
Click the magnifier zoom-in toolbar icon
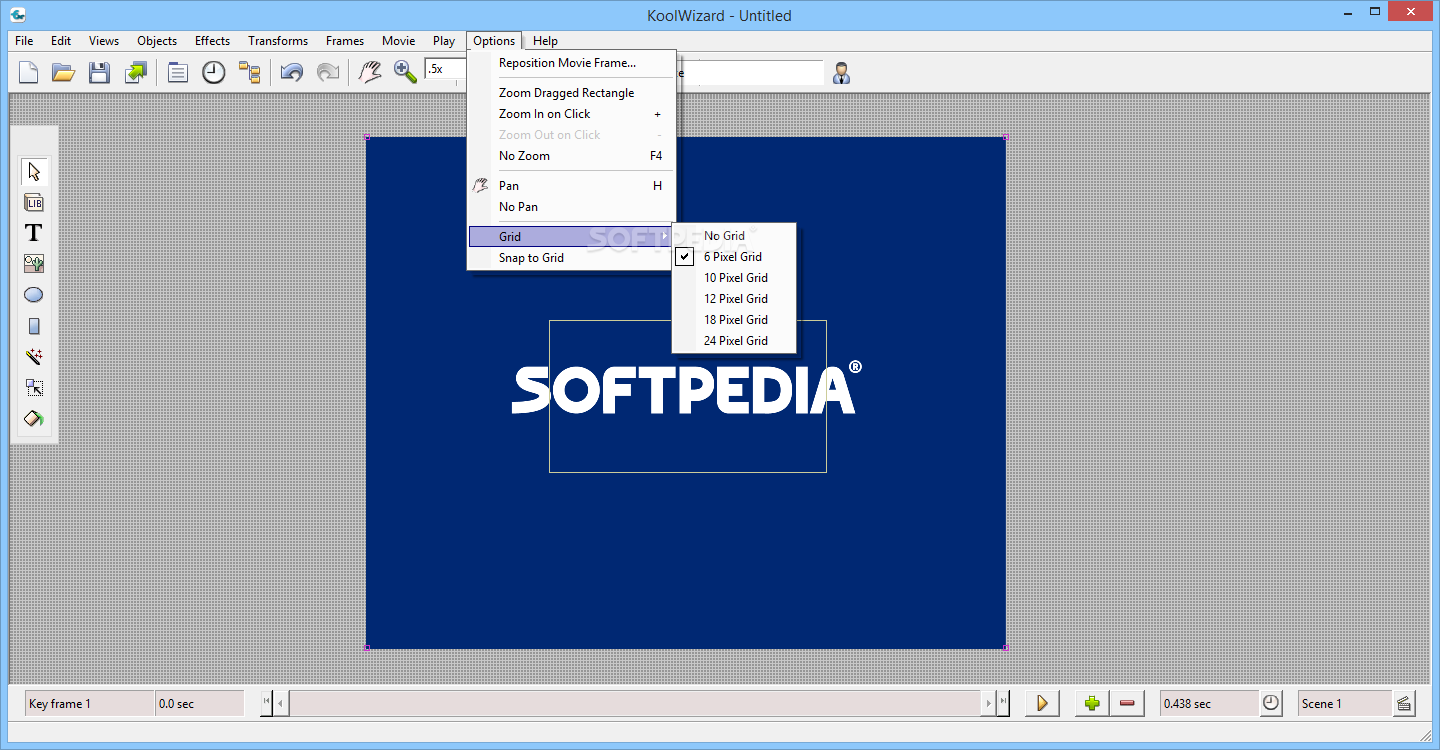coord(405,72)
